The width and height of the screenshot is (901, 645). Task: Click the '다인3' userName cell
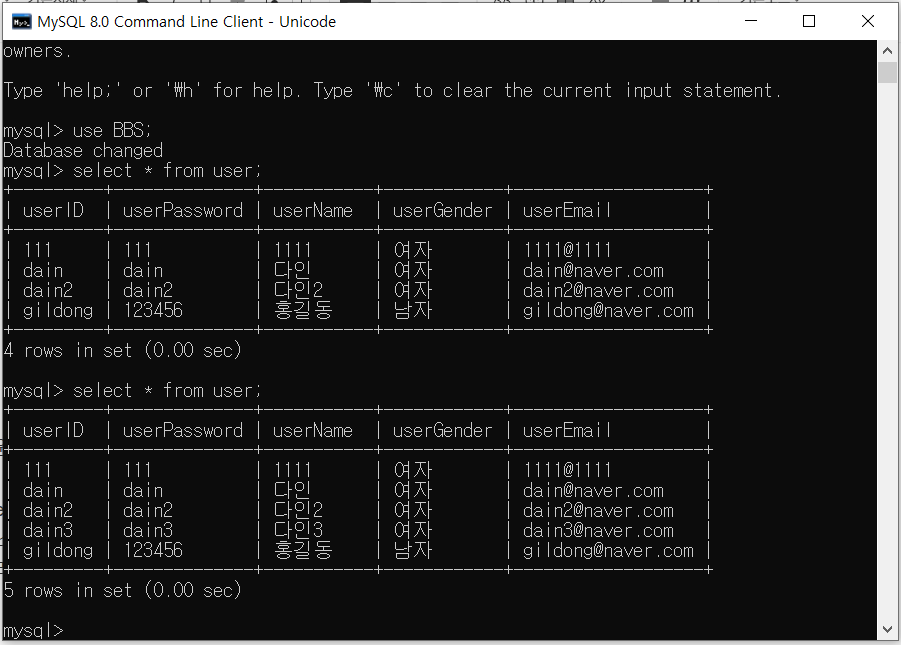coord(298,529)
